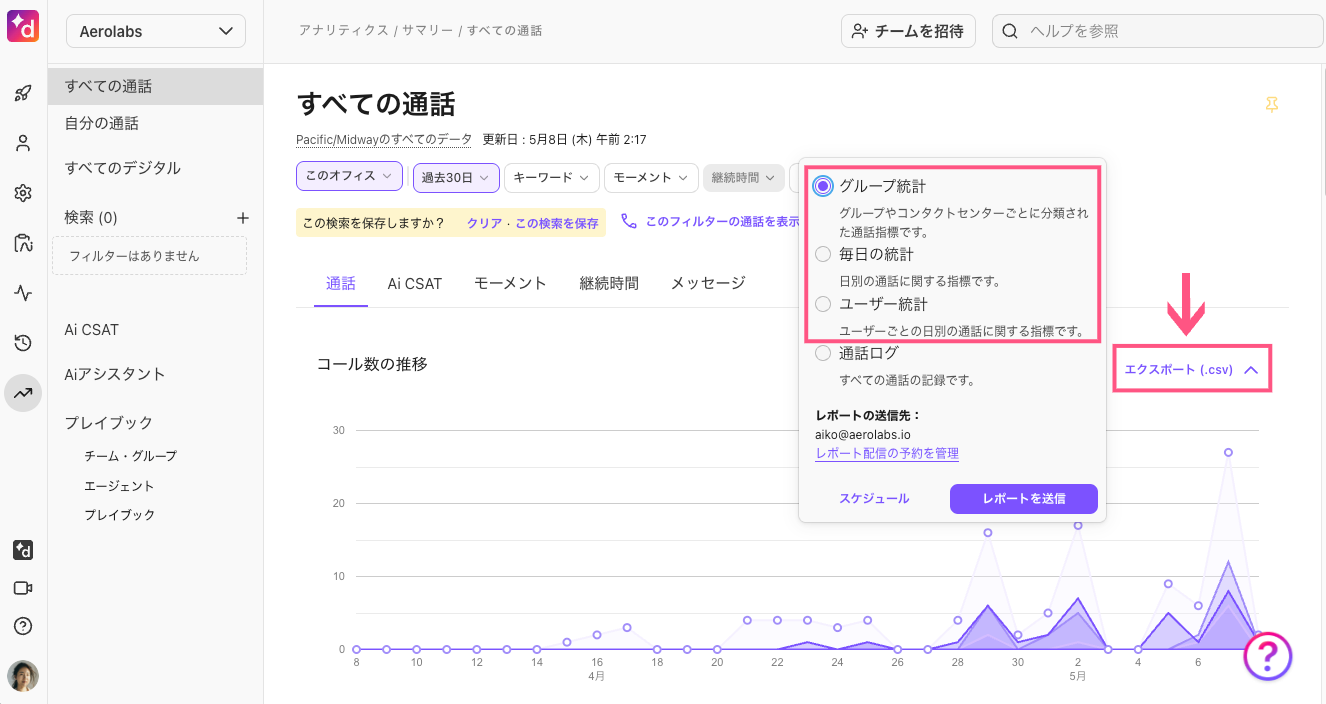The image size is (1326, 704).
Task: Select the グループ統計 radio button
Action: (823, 186)
